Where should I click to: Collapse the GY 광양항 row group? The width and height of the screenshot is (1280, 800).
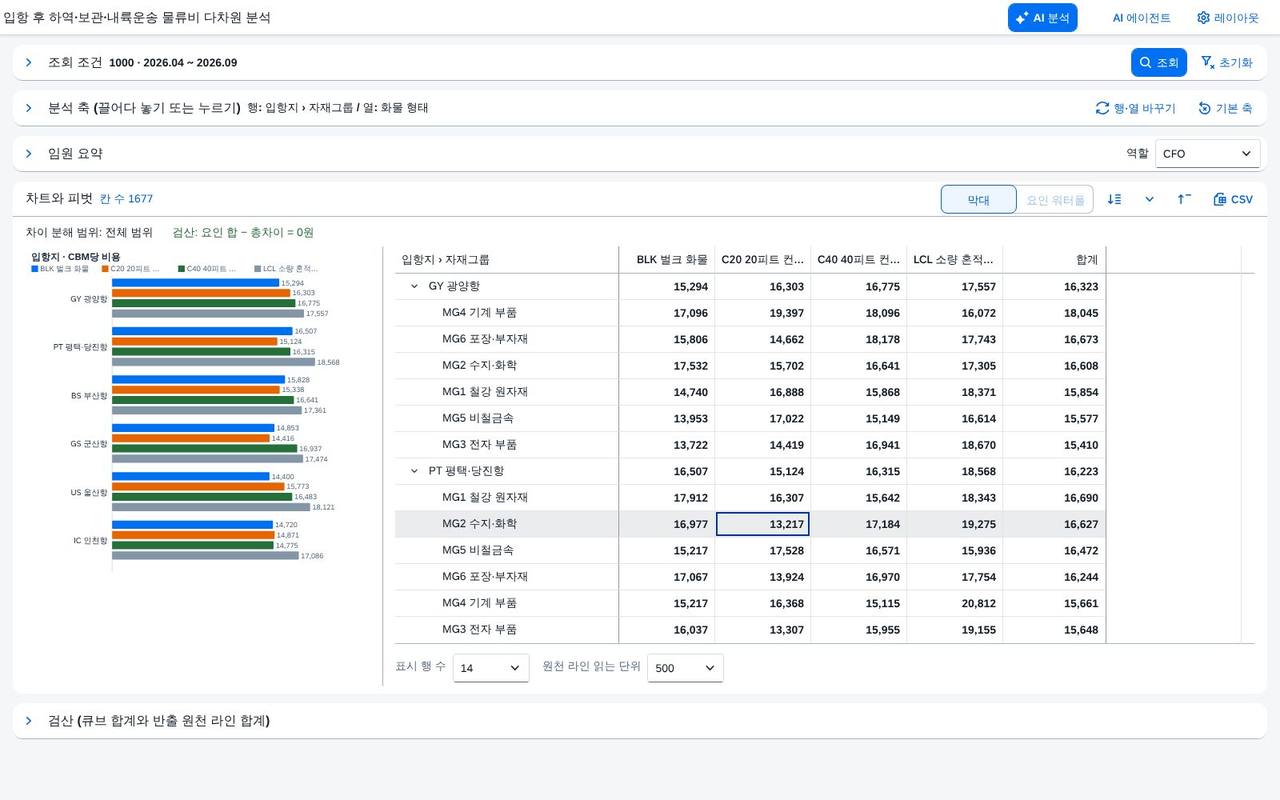click(415, 286)
